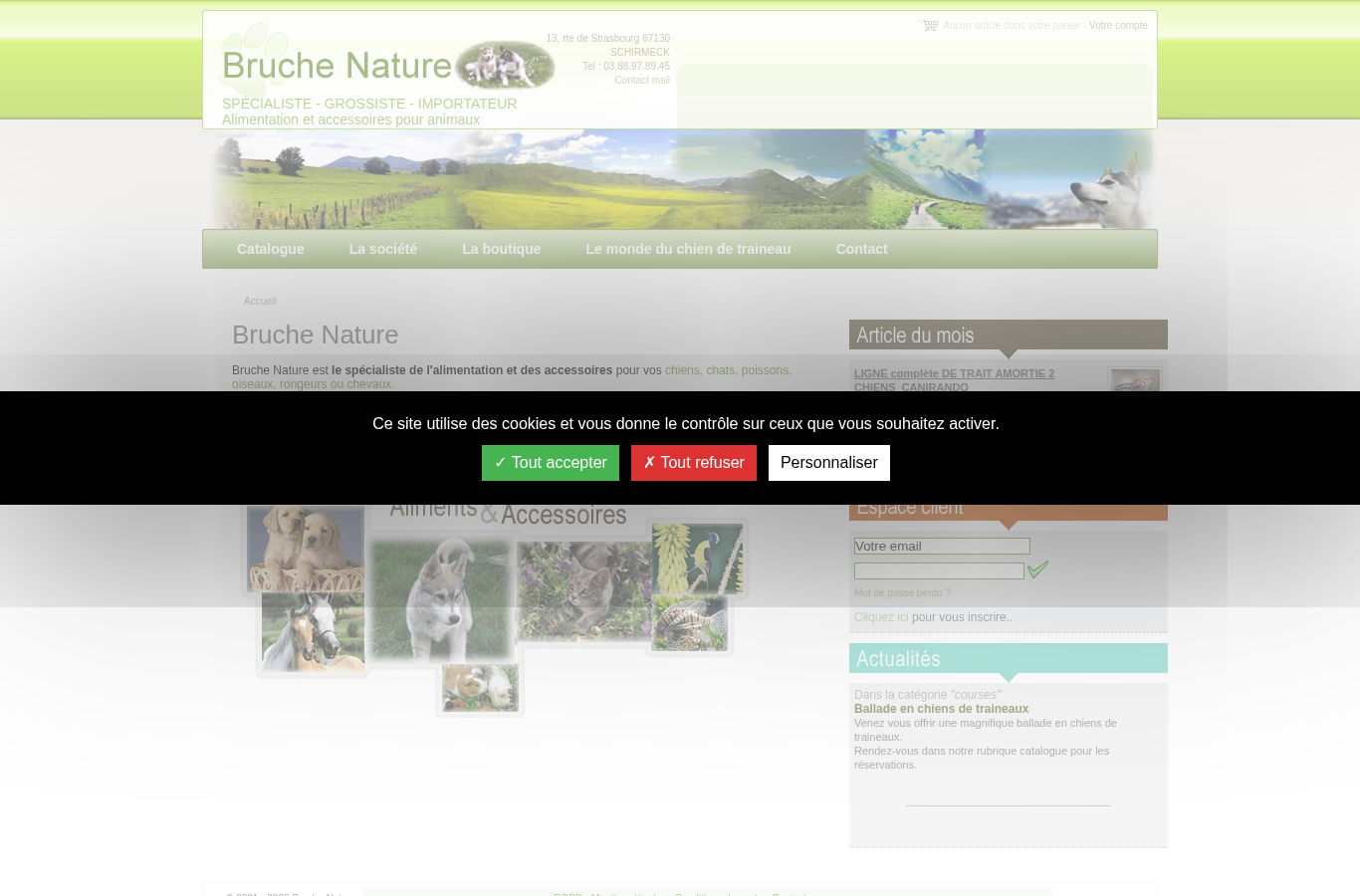Click the guinea pig photo
1360x896 pixels.
pyautogui.click(x=480, y=688)
